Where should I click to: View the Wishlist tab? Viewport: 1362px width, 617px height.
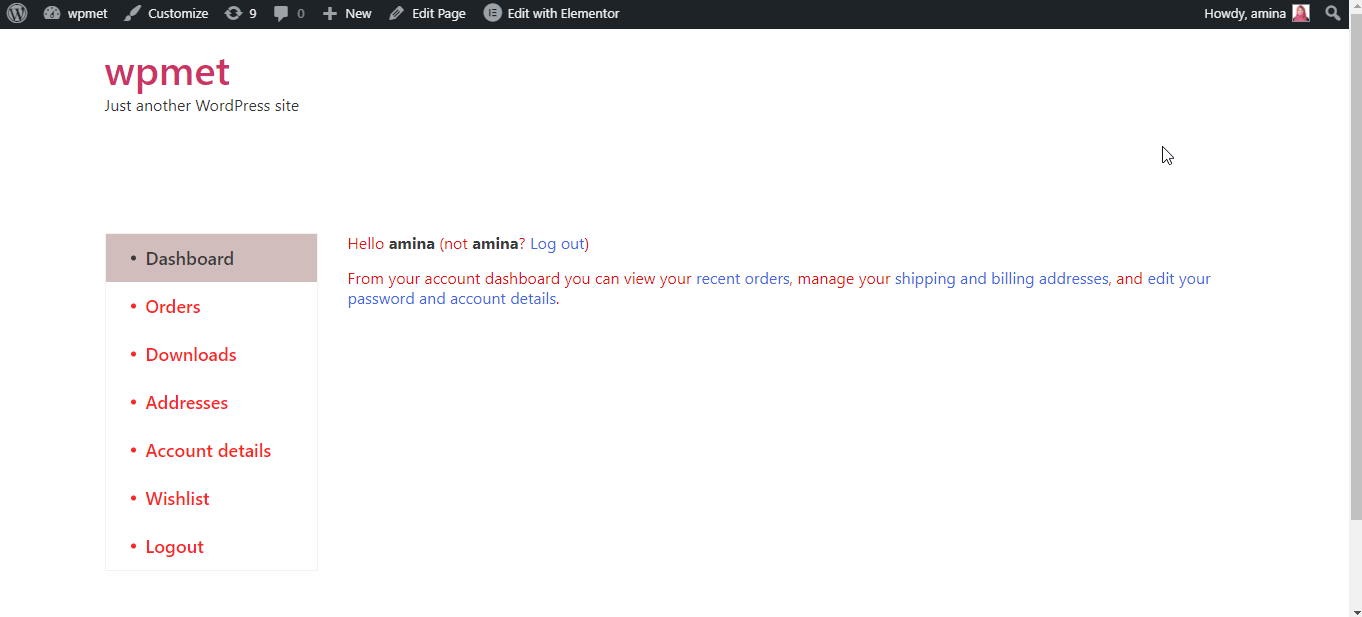pyautogui.click(x=211, y=498)
